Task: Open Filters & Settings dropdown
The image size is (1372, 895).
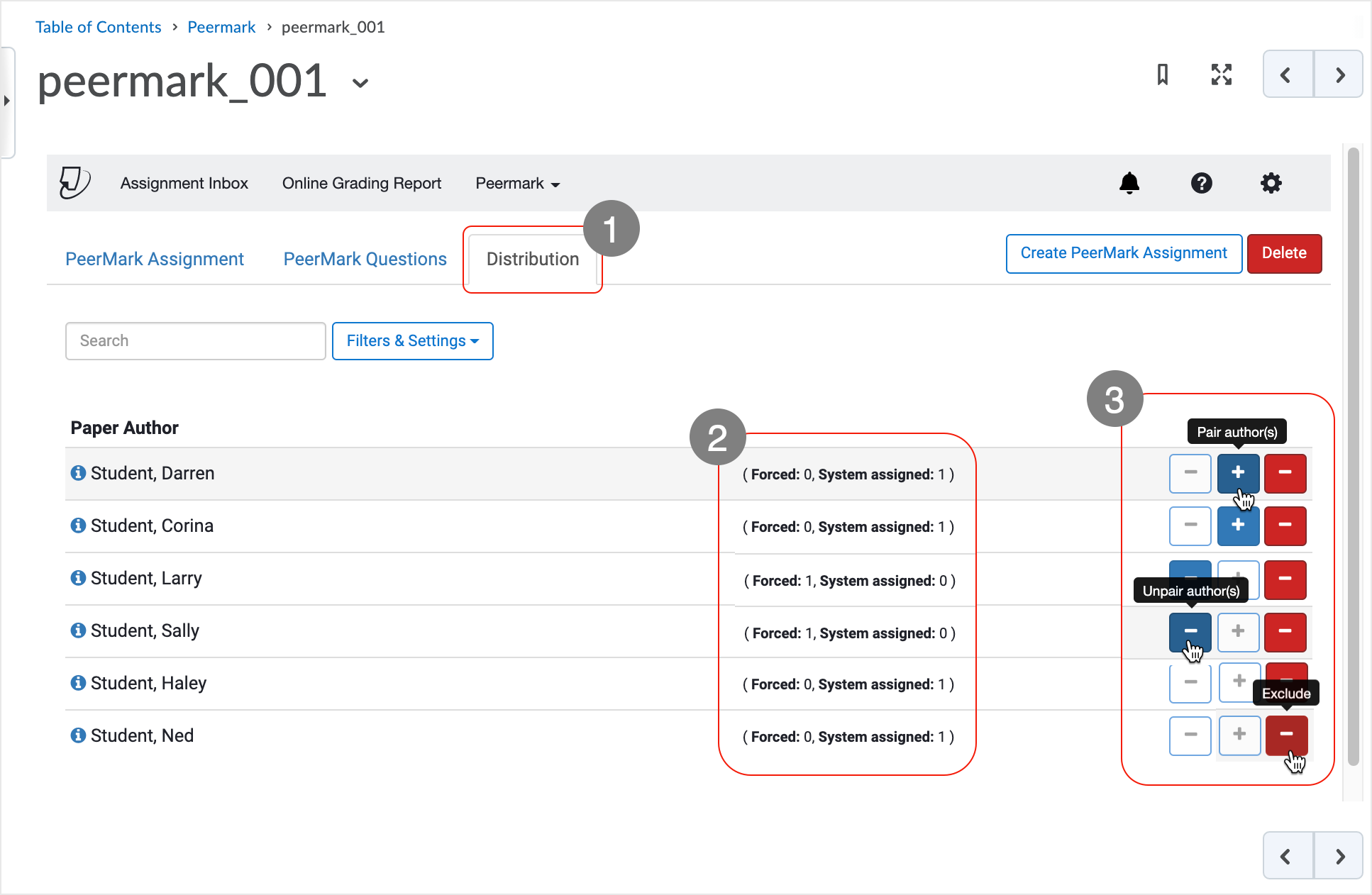Action: point(413,341)
